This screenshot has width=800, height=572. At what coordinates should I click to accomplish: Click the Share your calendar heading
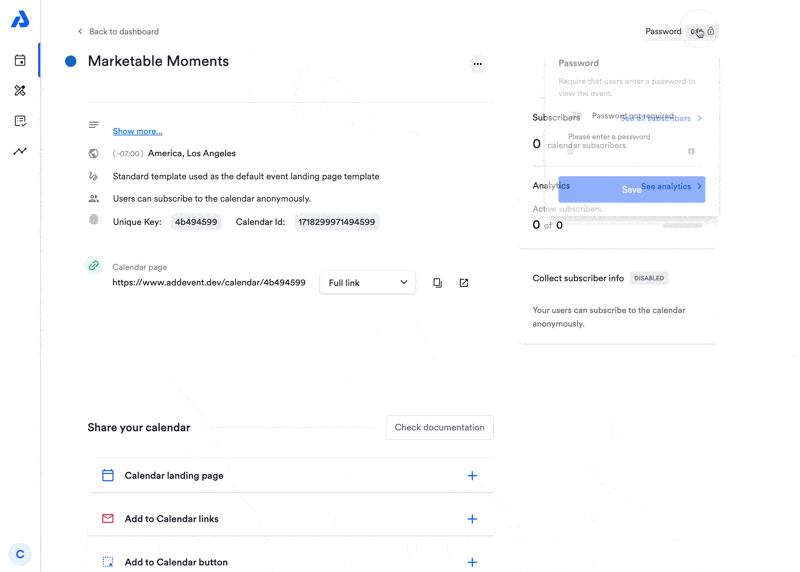tap(139, 428)
